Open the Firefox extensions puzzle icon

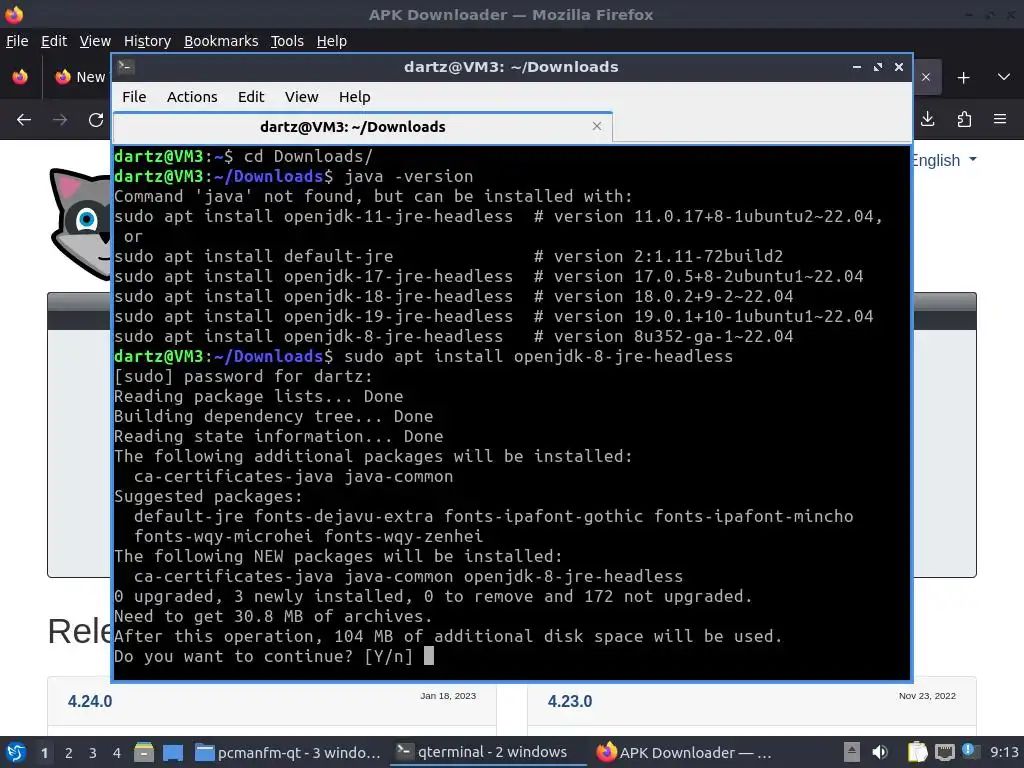pos(964,119)
